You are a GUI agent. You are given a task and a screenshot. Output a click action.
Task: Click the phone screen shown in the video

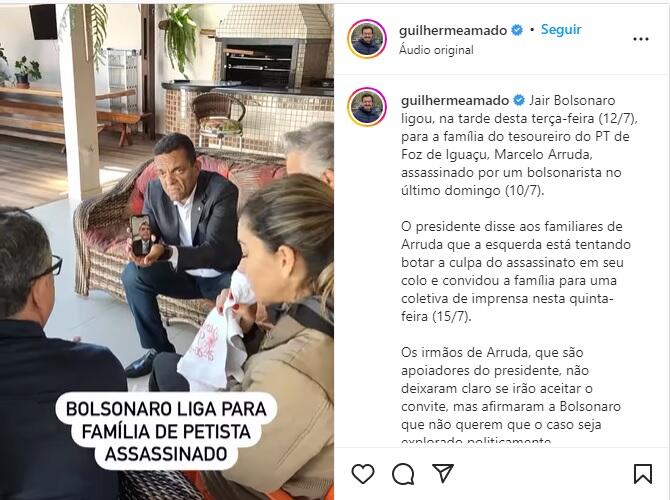(x=141, y=235)
